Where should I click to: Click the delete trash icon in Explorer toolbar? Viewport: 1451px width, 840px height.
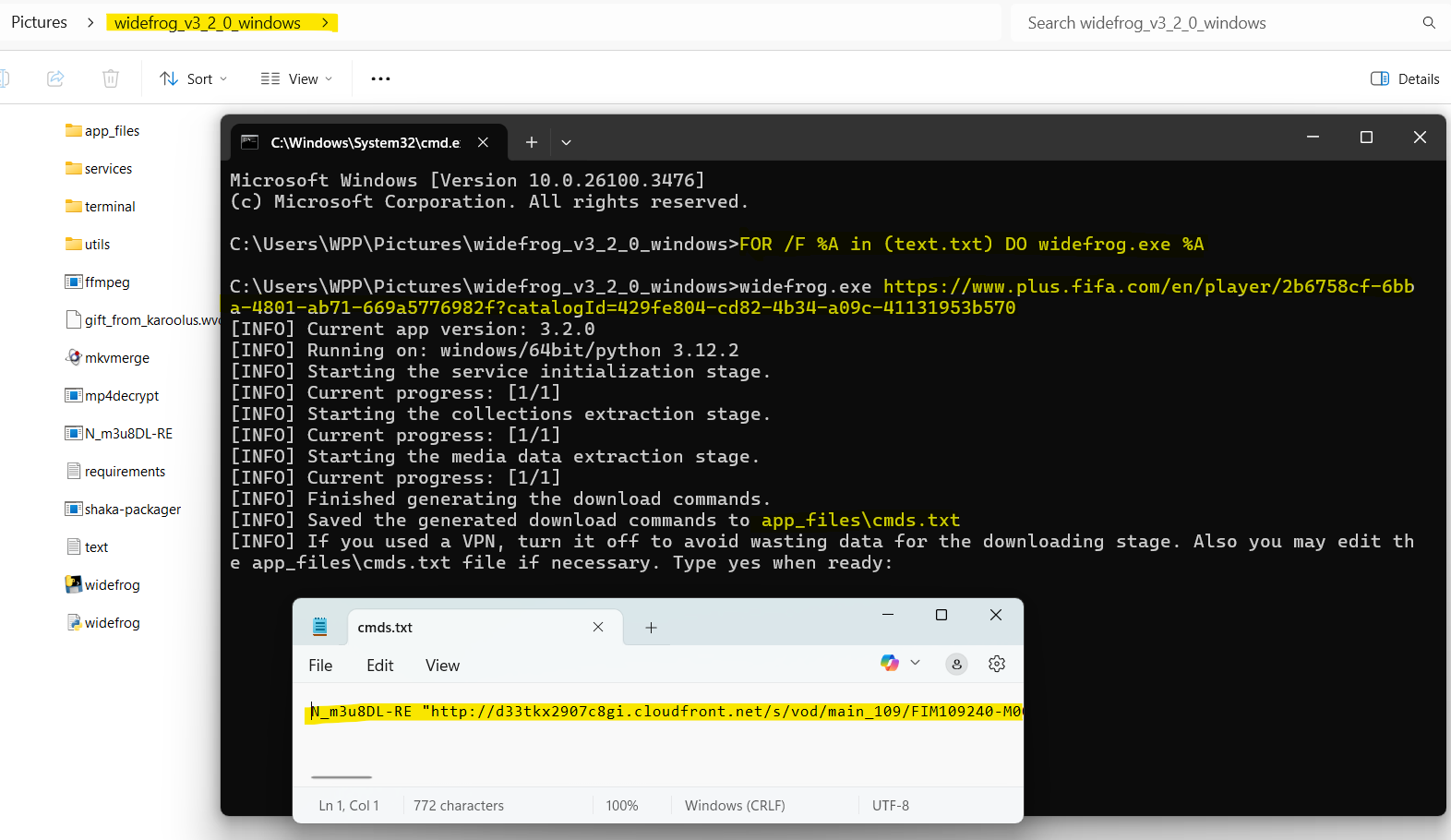pyautogui.click(x=111, y=78)
